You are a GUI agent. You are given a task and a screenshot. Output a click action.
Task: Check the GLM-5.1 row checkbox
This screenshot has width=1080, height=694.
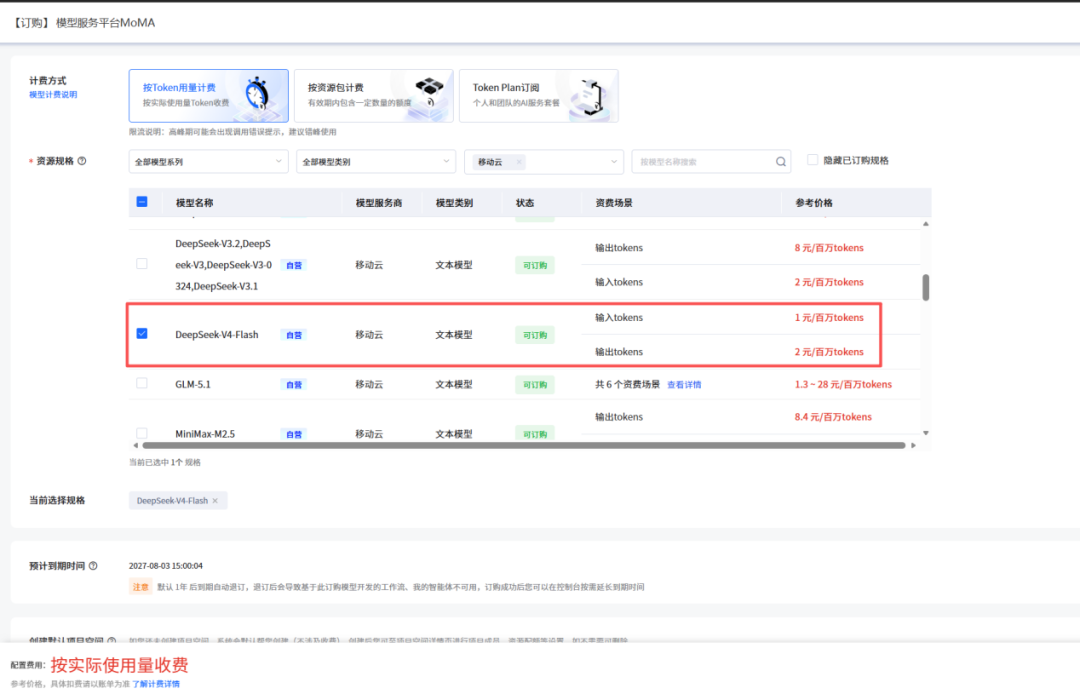[x=142, y=383]
